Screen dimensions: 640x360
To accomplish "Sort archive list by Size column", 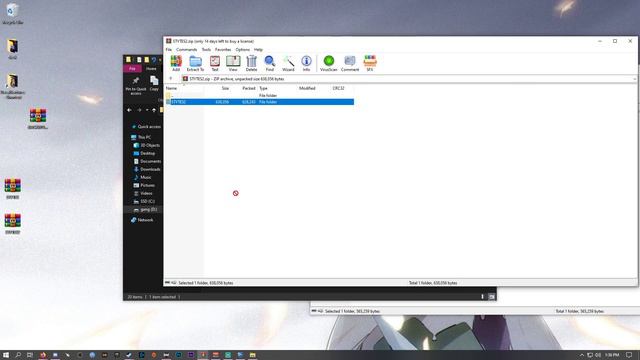I will [x=225, y=88].
